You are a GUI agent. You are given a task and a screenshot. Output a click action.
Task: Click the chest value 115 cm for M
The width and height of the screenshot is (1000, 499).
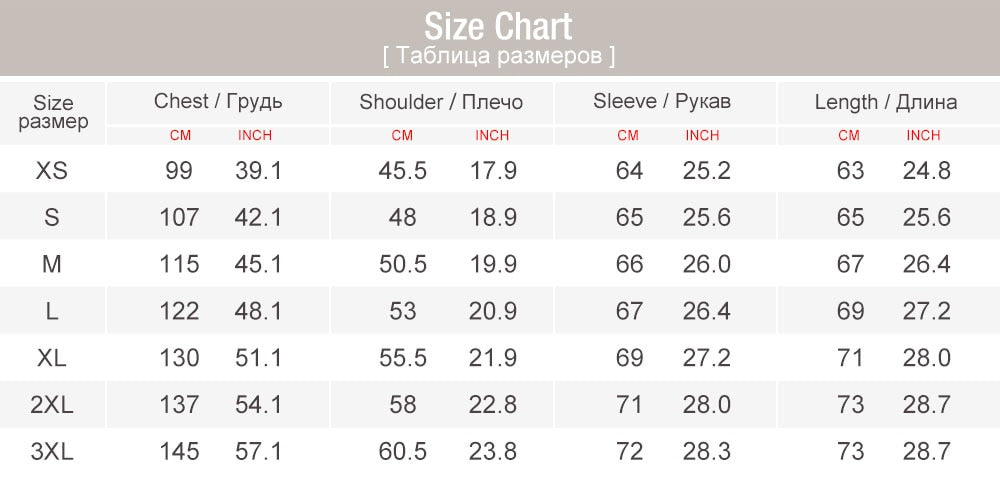(179, 265)
